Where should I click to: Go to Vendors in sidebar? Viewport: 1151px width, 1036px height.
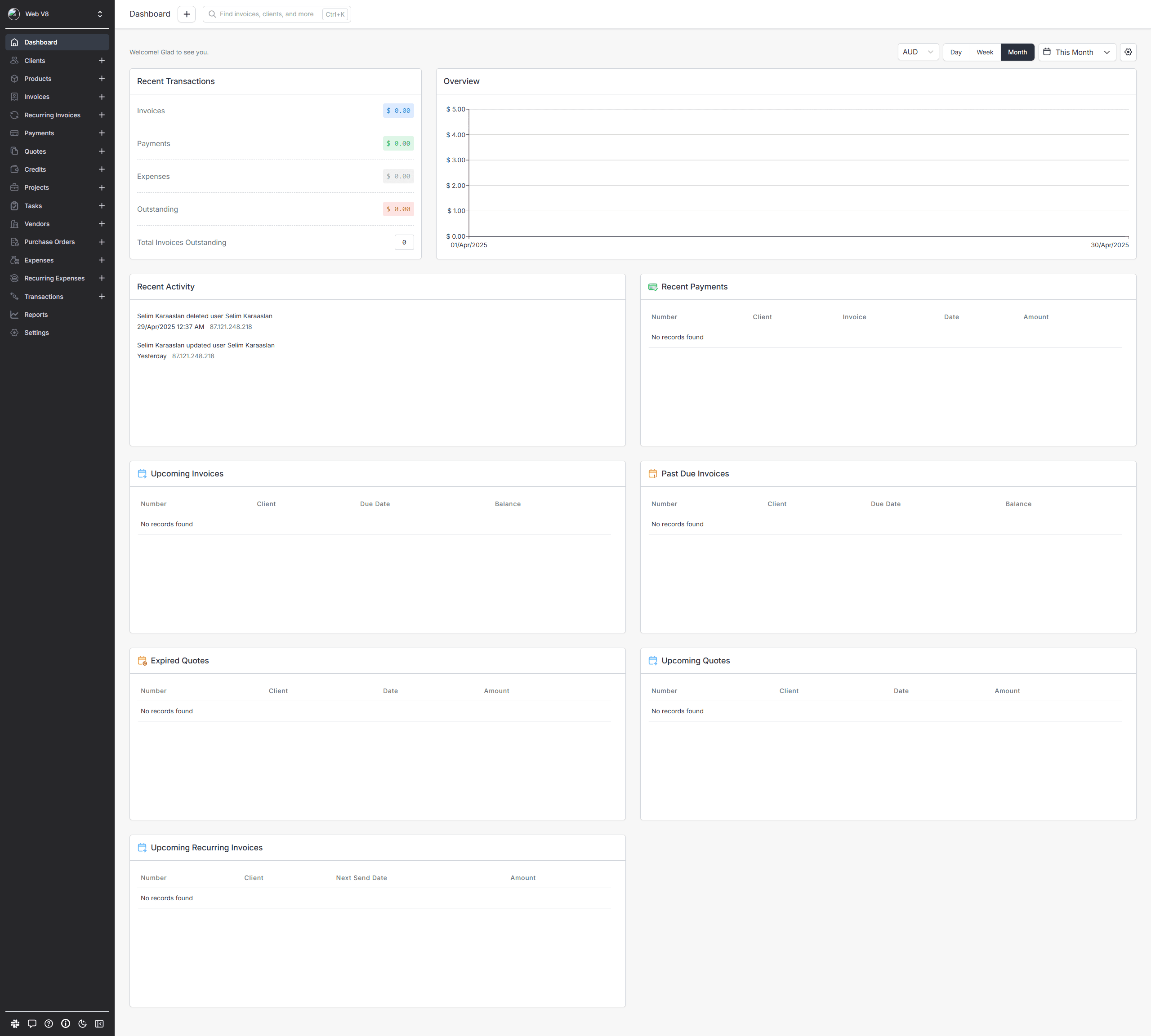coord(36,224)
